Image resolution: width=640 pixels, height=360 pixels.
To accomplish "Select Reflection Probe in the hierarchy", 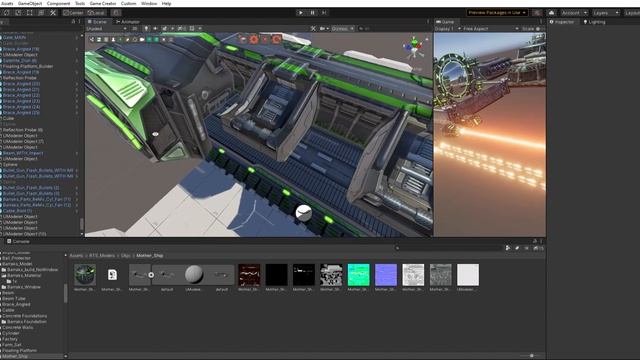I will point(20,78).
